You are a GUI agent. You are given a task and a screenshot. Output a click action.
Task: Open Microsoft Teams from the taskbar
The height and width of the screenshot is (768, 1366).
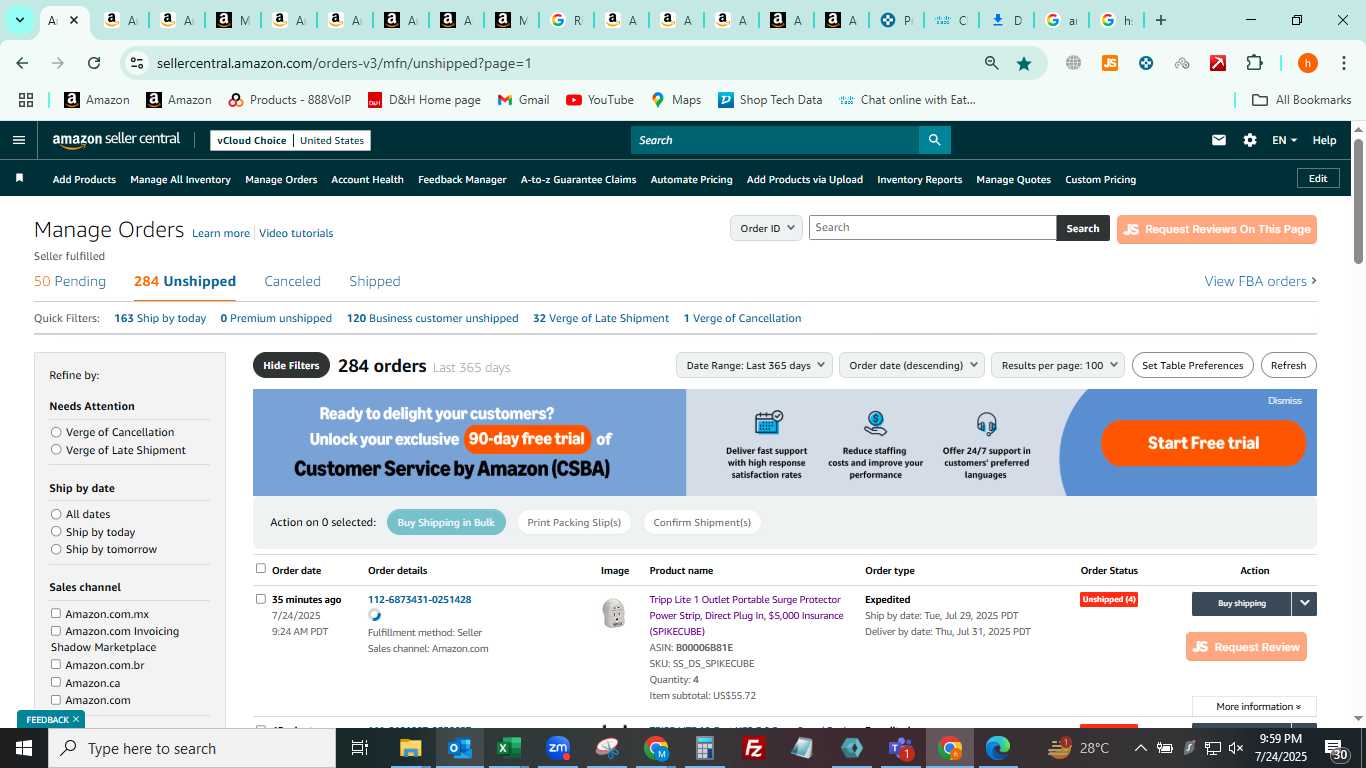coord(901,748)
